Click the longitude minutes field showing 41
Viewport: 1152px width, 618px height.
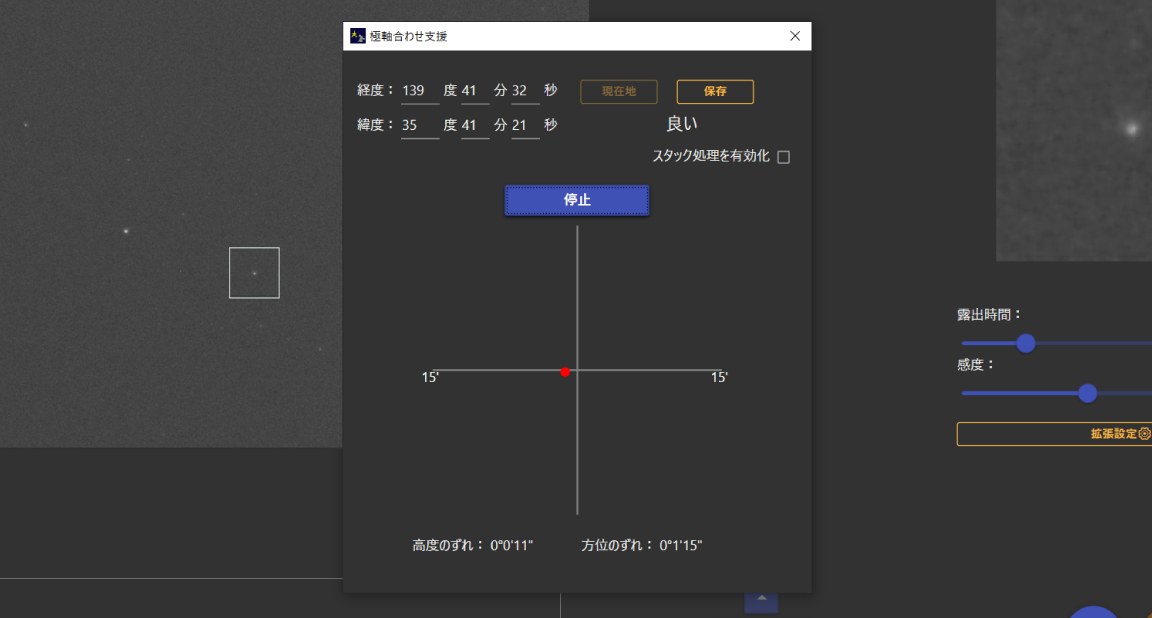tap(475, 91)
